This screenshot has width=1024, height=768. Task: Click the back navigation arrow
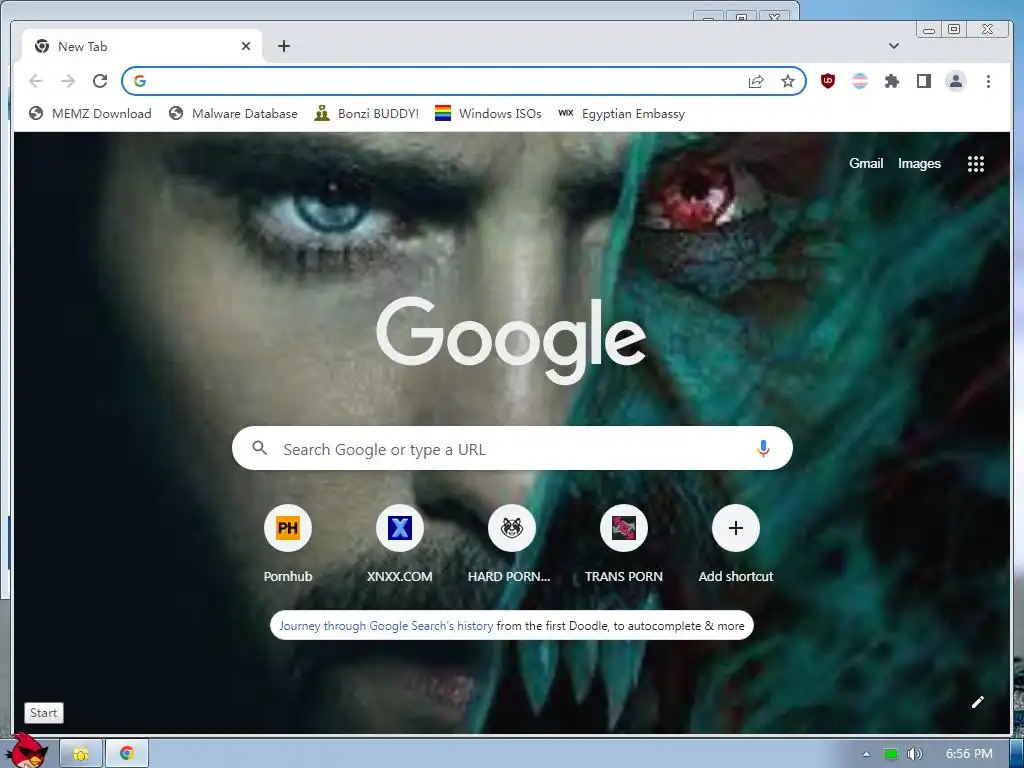click(36, 81)
